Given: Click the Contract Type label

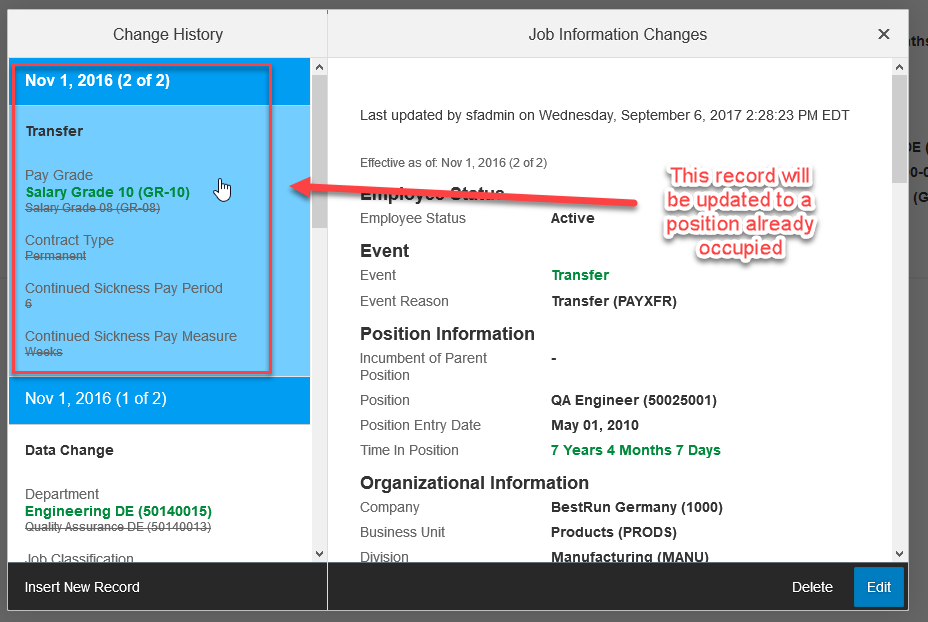Looking at the screenshot, I should coord(69,240).
